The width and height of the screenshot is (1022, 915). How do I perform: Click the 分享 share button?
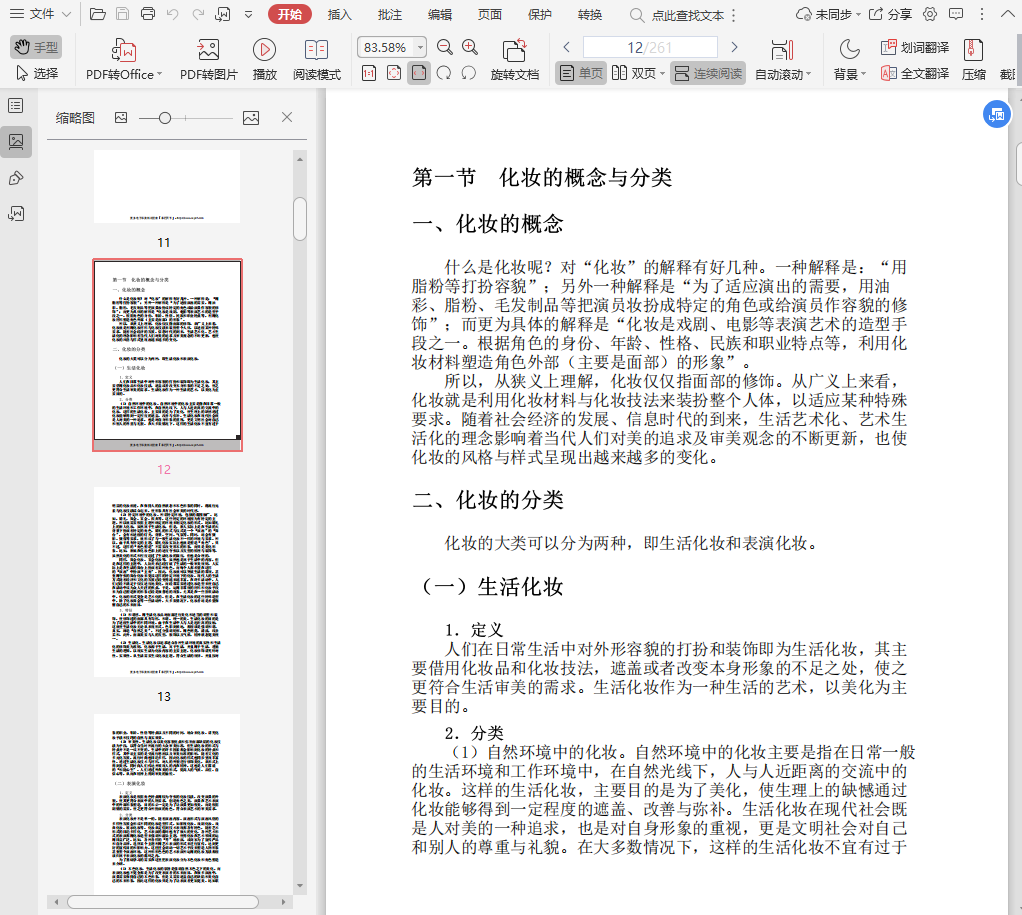(x=890, y=15)
